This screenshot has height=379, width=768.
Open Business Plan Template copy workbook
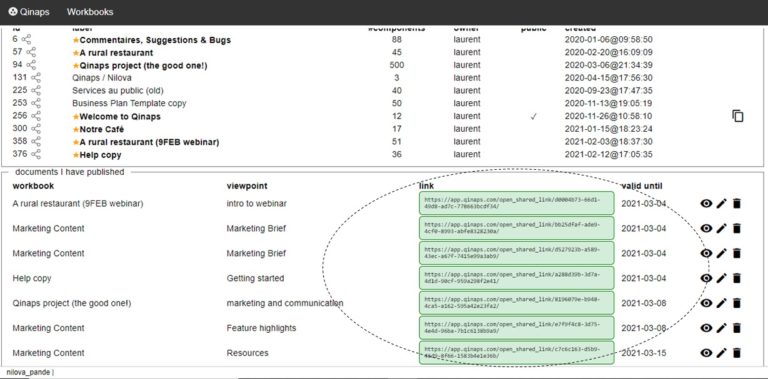[129, 103]
